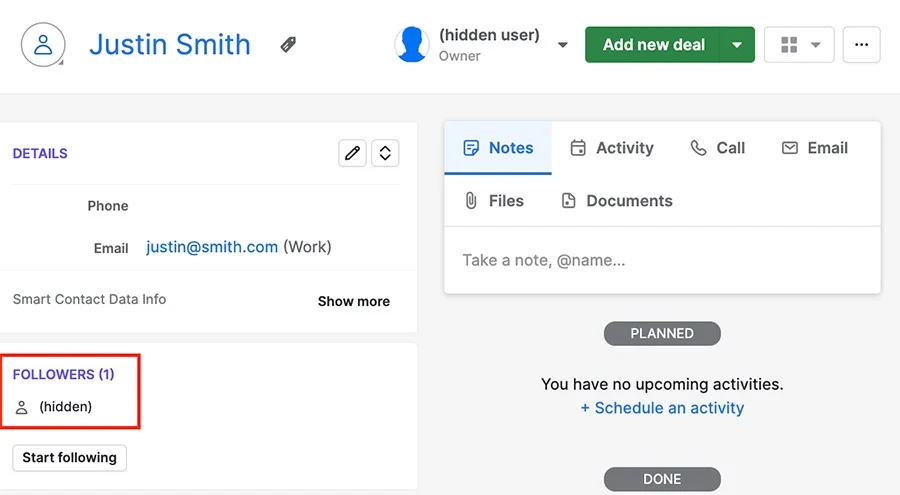Click the pencil edit icon in Details

(x=352, y=153)
